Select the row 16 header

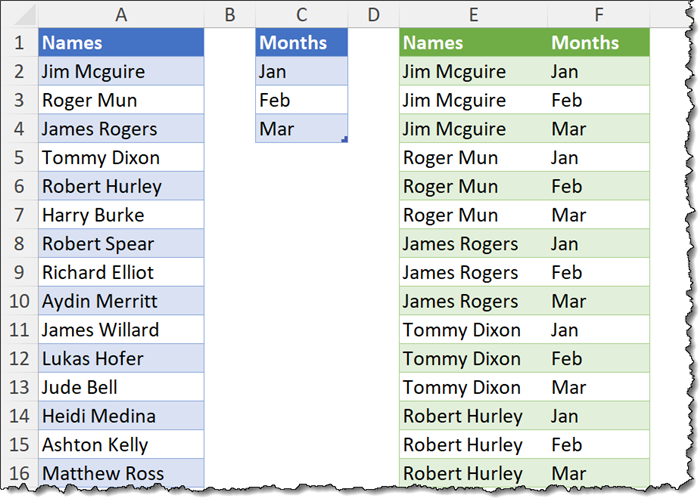point(18,473)
